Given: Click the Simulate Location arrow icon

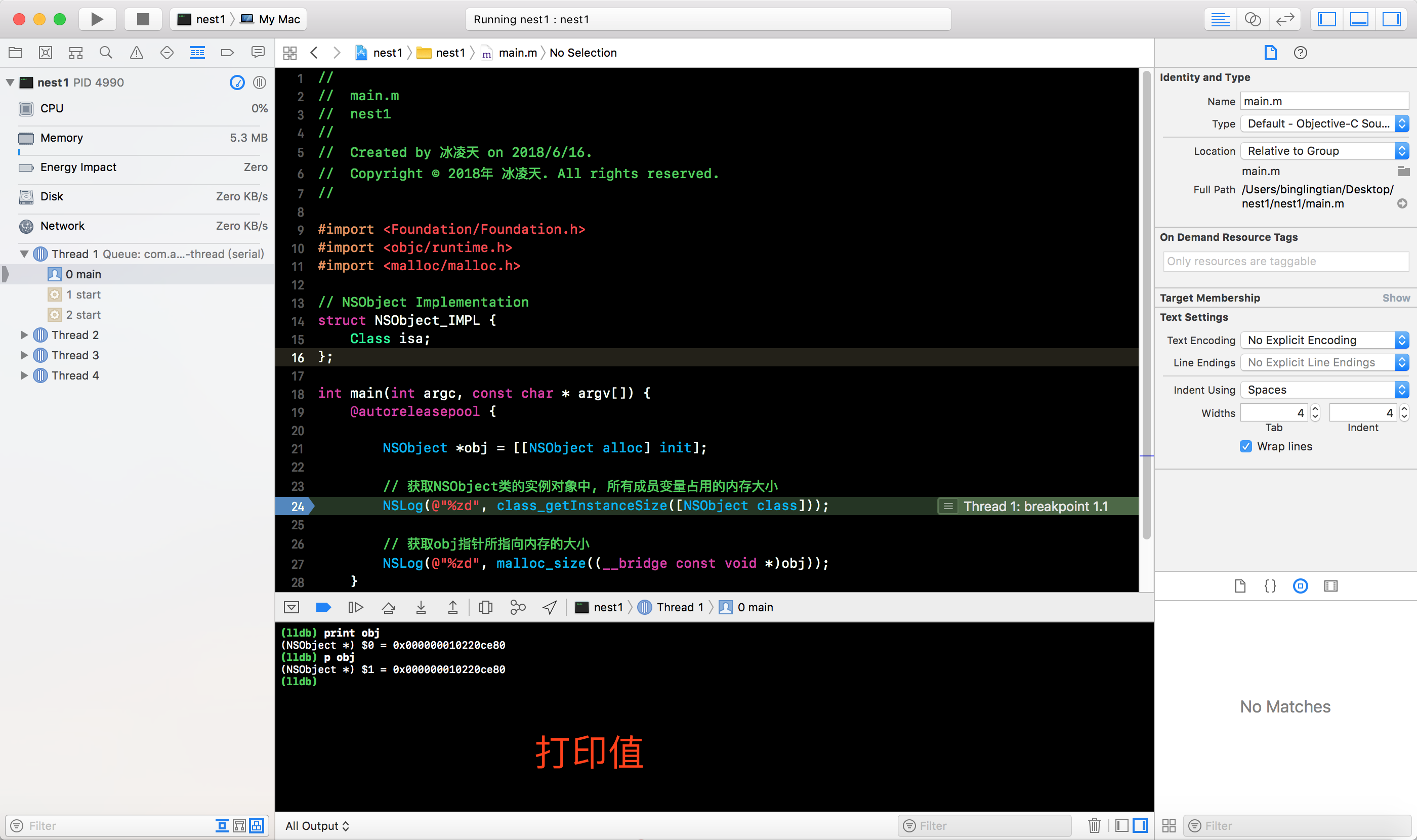Looking at the screenshot, I should coord(549,607).
